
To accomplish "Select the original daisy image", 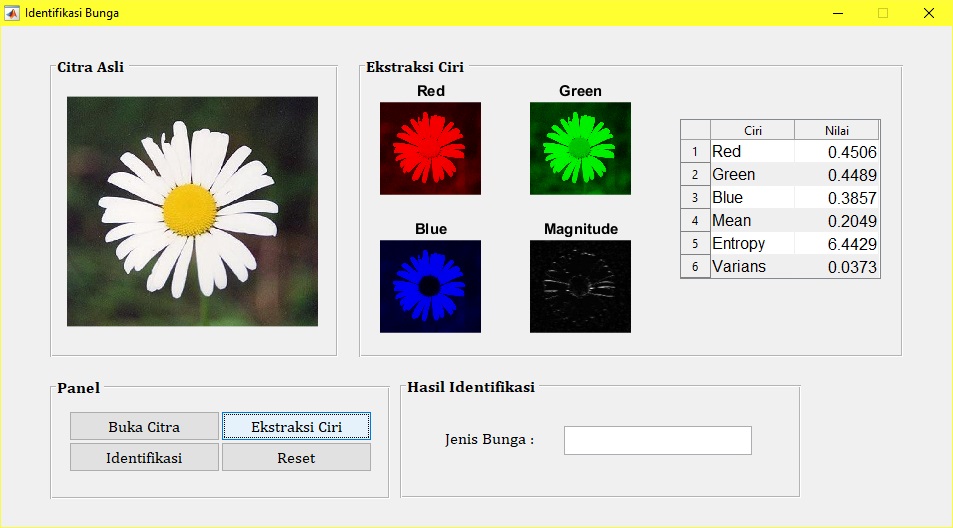I will click(192, 211).
